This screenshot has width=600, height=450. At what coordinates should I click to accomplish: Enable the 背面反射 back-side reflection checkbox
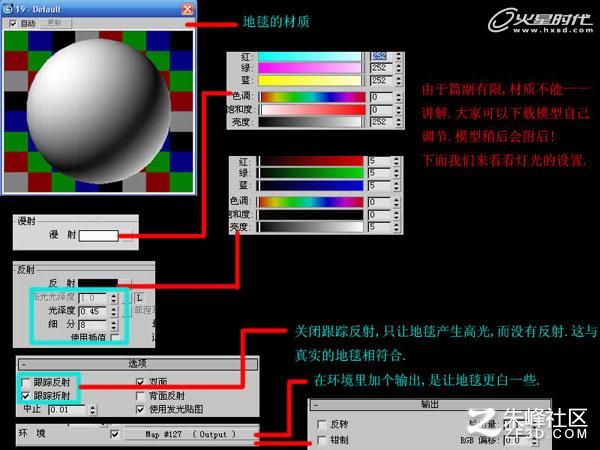click(x=140, y=396)
